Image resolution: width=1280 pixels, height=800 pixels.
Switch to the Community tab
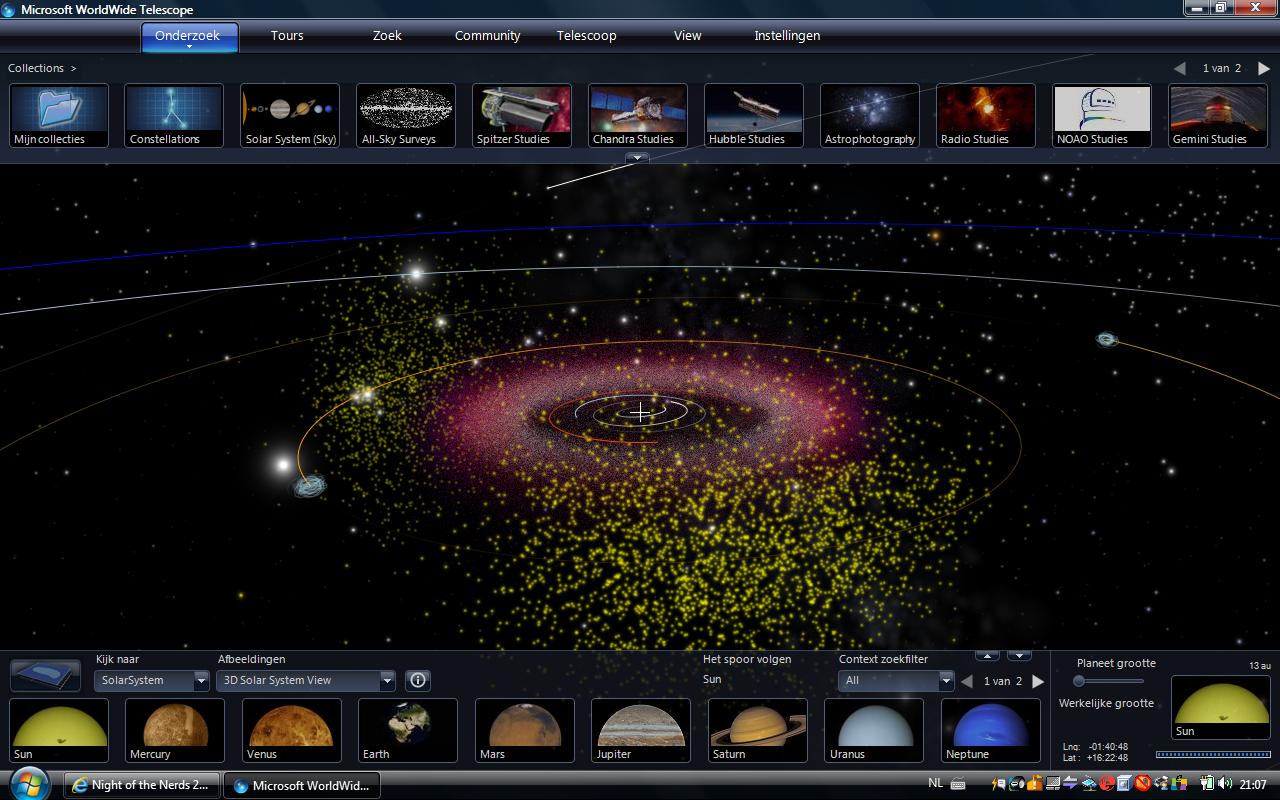(487, 35)
